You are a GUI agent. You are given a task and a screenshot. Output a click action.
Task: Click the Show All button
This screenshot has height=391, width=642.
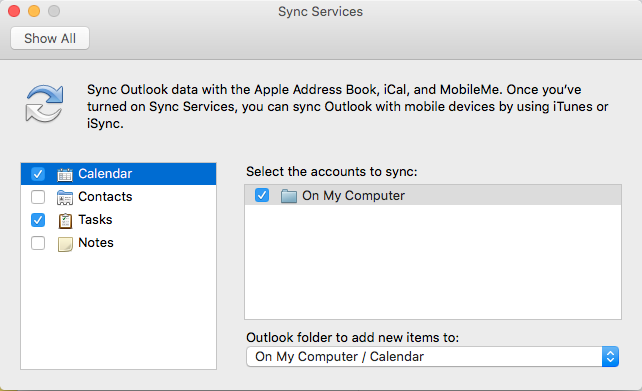pyautogui.click(x=50, y=38)
